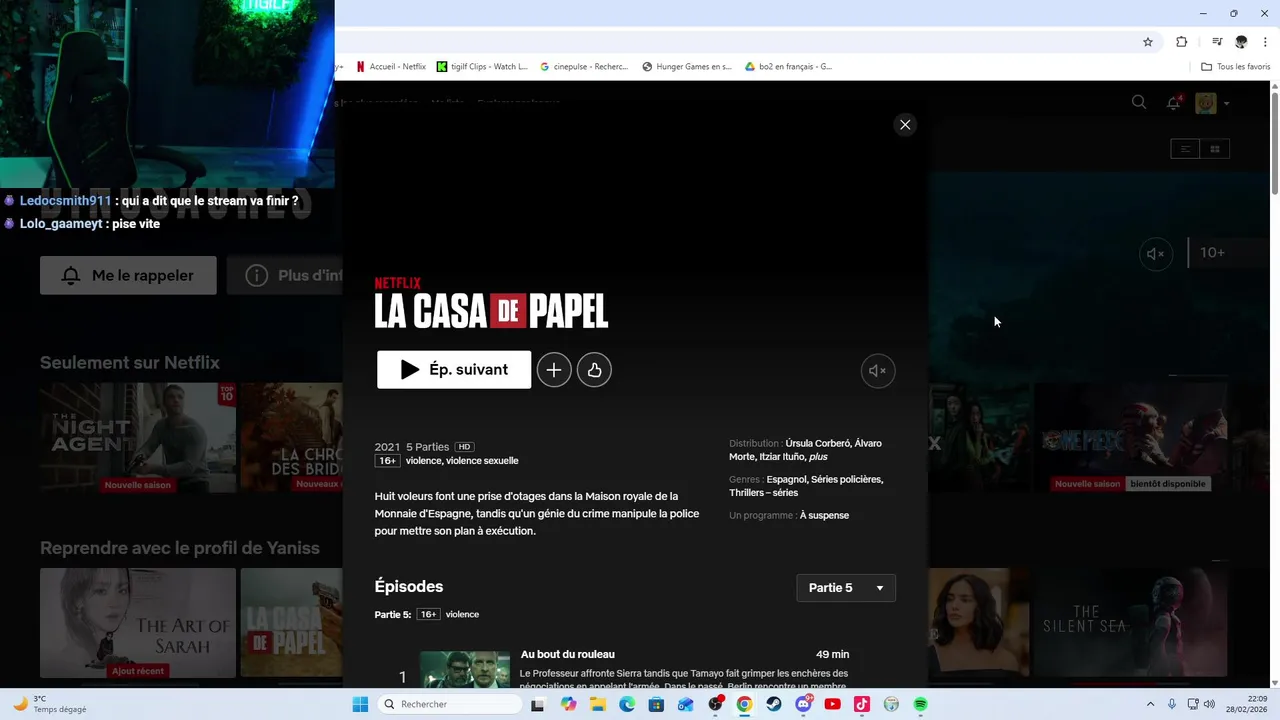Open the Partie 5 season dropdown

846,588
